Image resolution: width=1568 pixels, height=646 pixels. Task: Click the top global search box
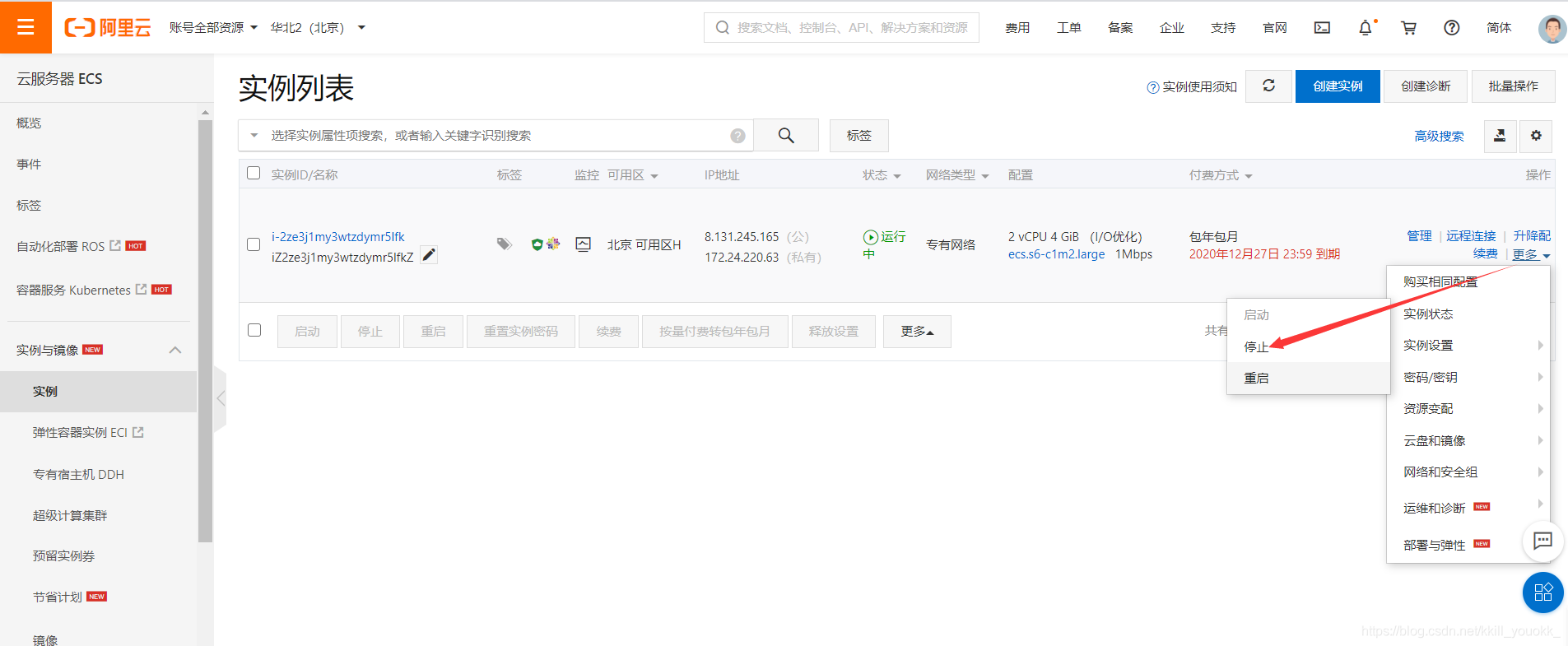[841, 28]
